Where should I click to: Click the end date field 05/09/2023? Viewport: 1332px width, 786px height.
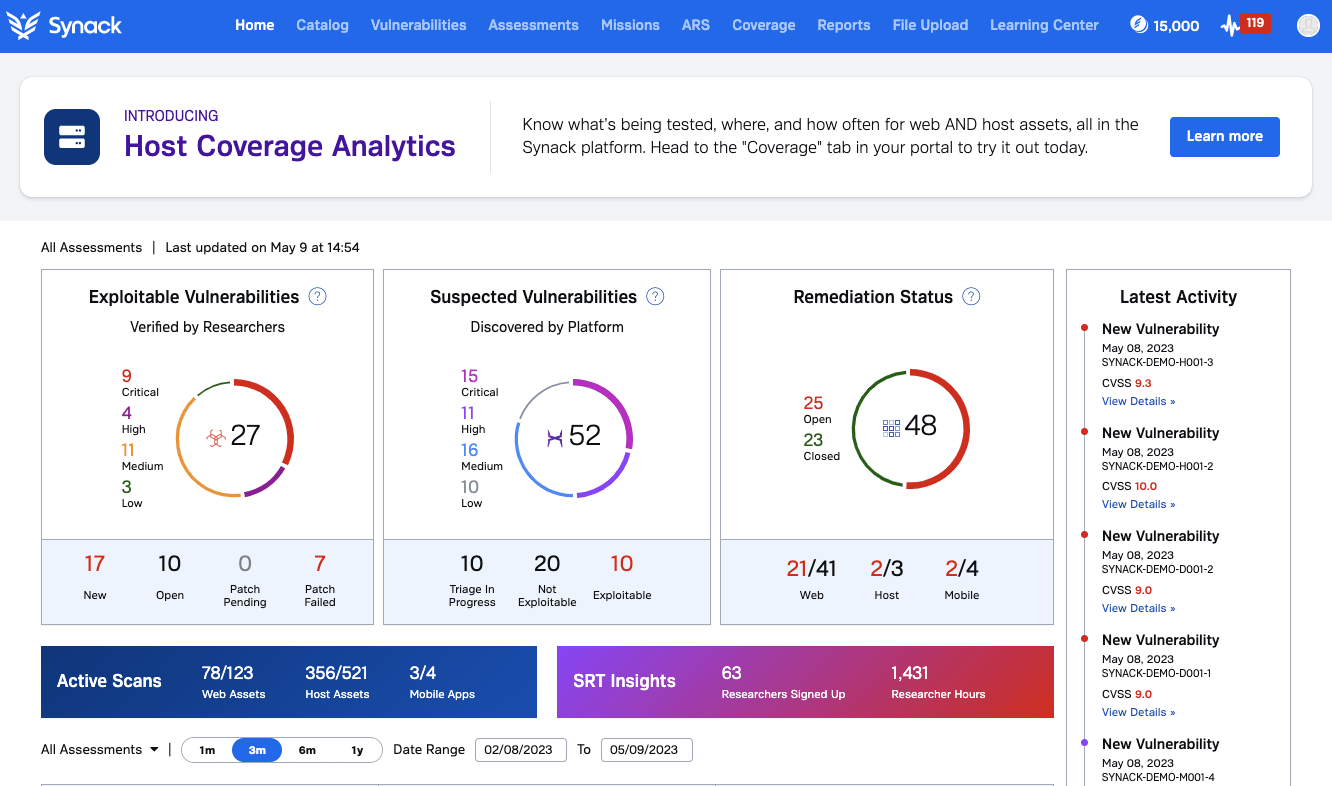point(646,750)
